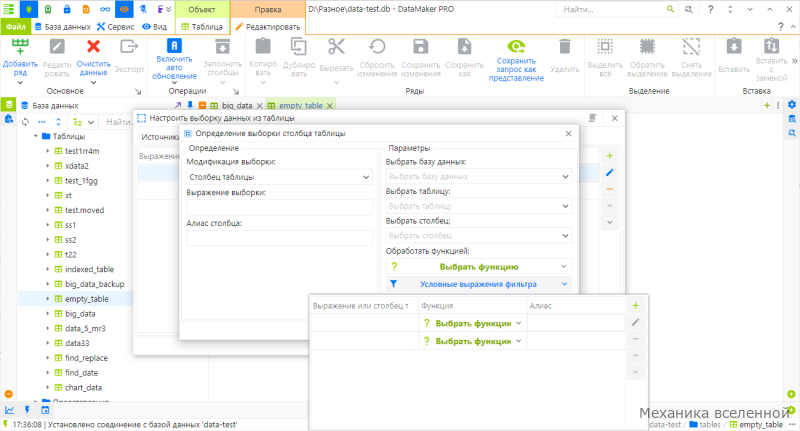Click green plus in function list panel

pos(635,306)
